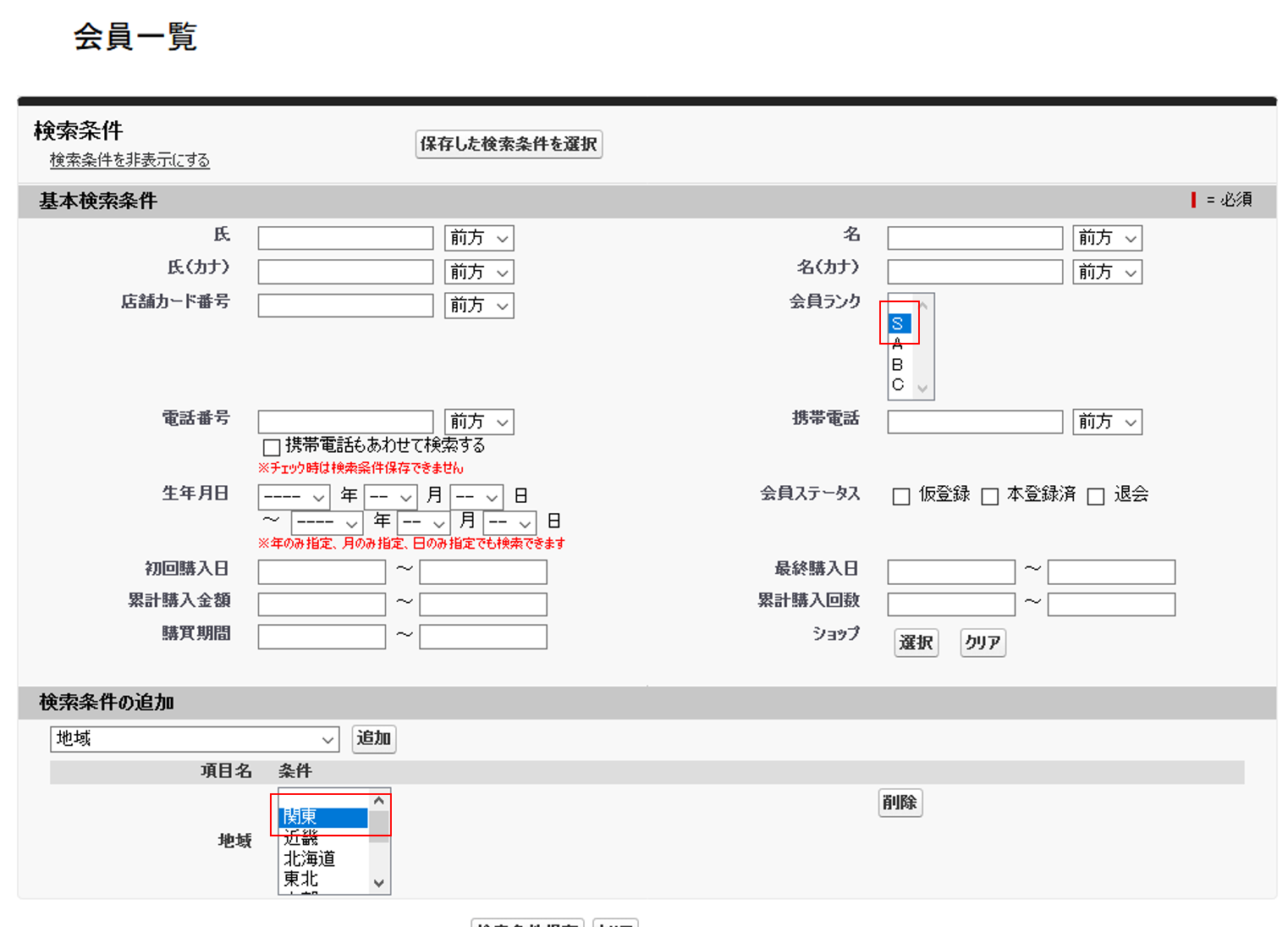The height and width of the screenshot is (927, 1288).
Task: Select rank B in 会員ランク list
Action: pyautogui.click(x=898, y=365)
